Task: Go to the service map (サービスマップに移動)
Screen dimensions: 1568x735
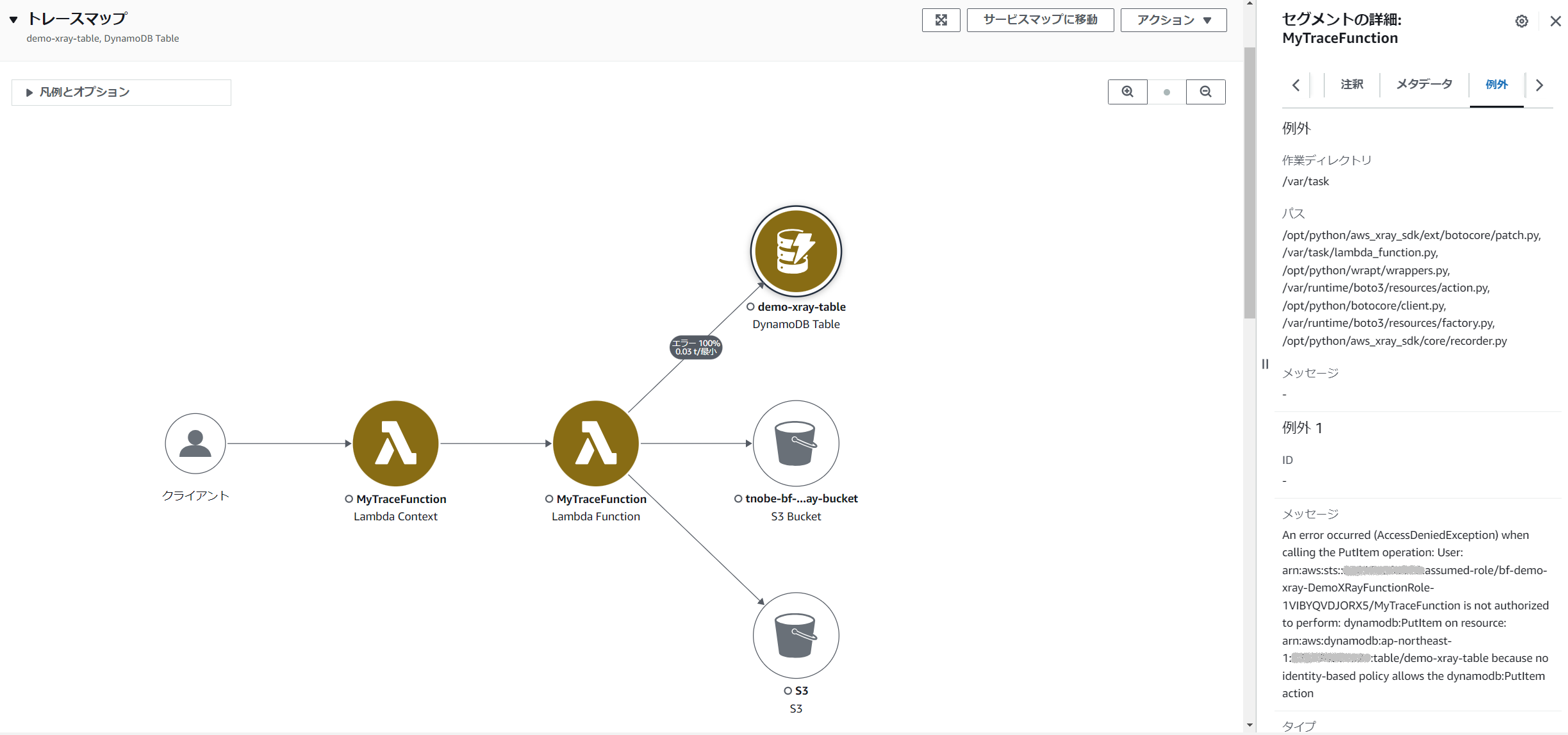Action: tap(1040, 20)
